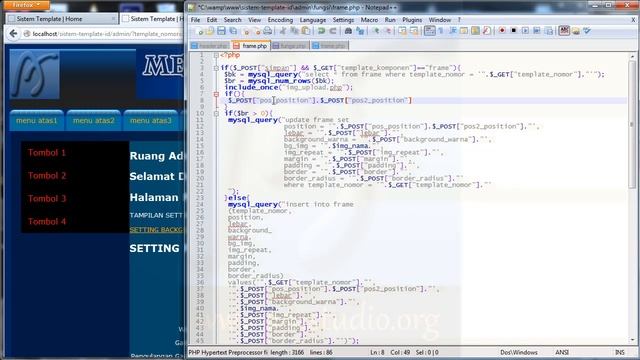Open the Edit menu

click(x=212, y=20)
